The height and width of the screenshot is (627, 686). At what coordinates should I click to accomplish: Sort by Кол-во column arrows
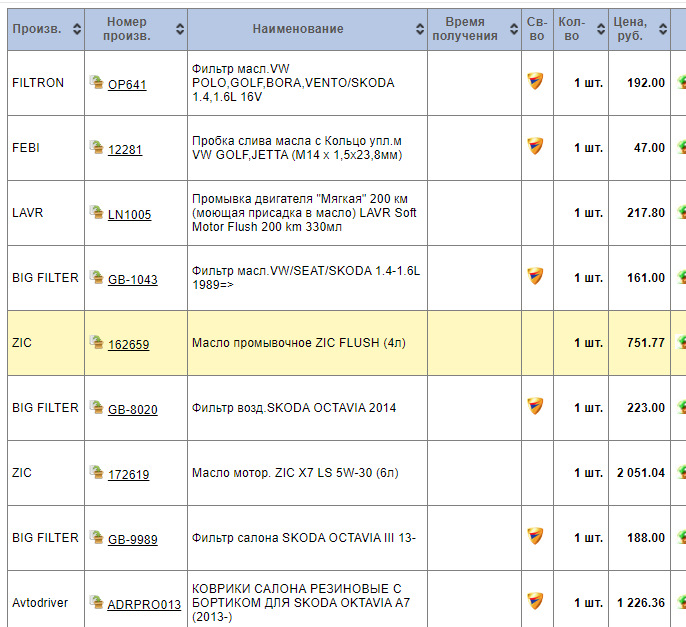pyautogui.click(x=601, y=29)
